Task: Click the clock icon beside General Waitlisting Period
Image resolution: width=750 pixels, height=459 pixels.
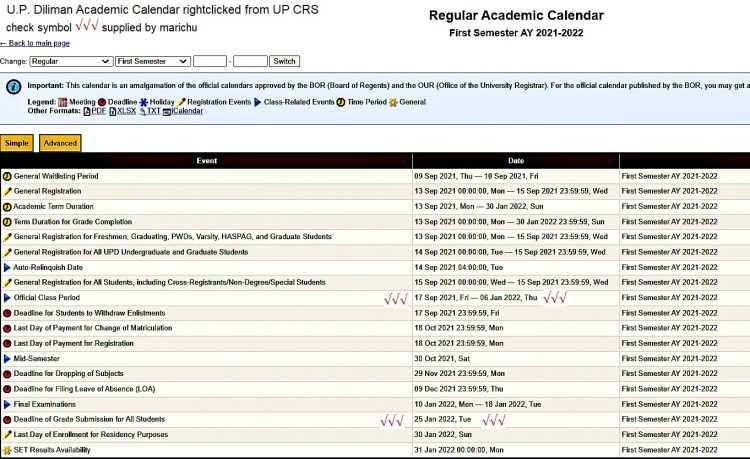Action: 7,176
